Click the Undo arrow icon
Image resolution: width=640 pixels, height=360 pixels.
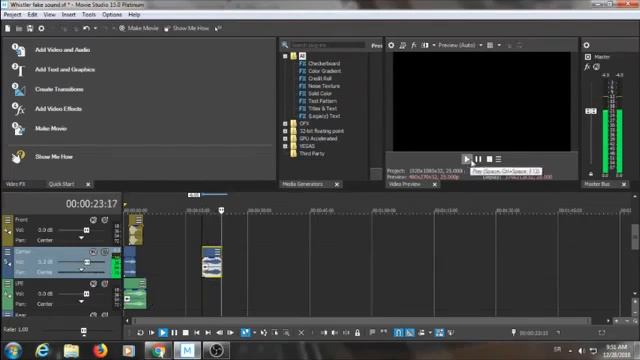coord(86,29)
